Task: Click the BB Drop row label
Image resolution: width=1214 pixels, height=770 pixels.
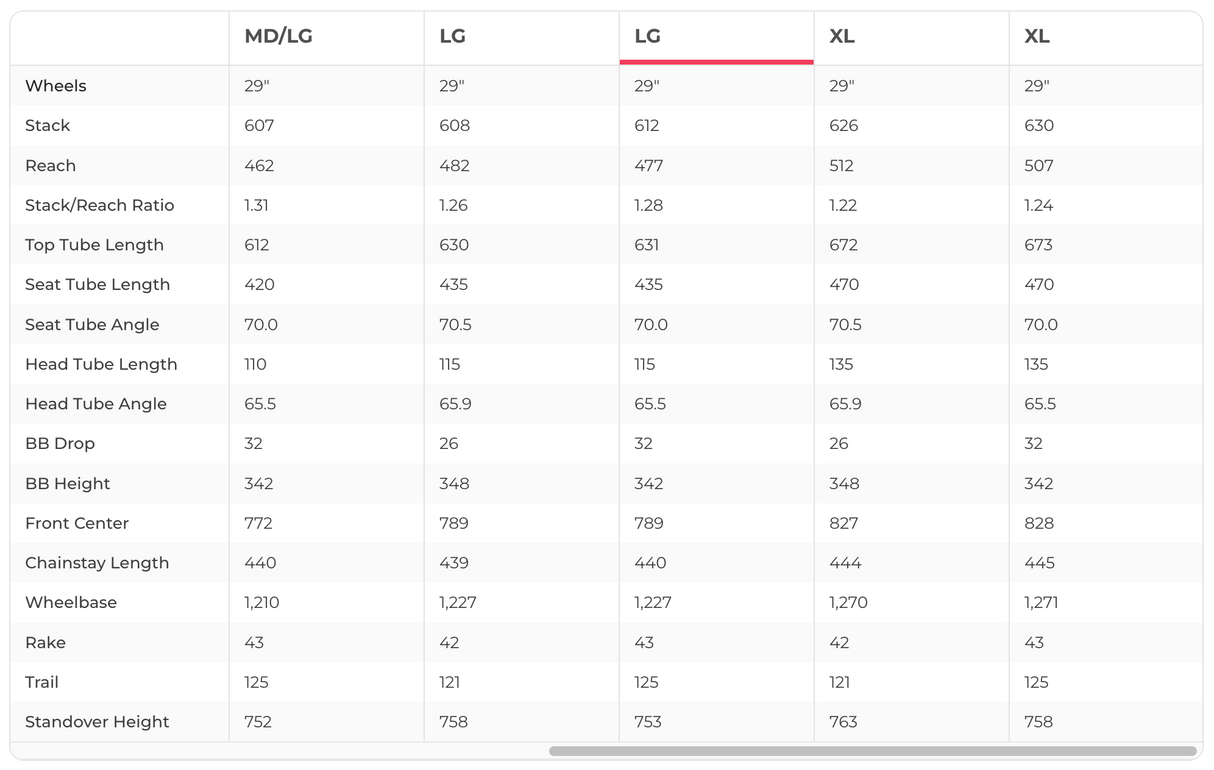Action: [60, 444]
